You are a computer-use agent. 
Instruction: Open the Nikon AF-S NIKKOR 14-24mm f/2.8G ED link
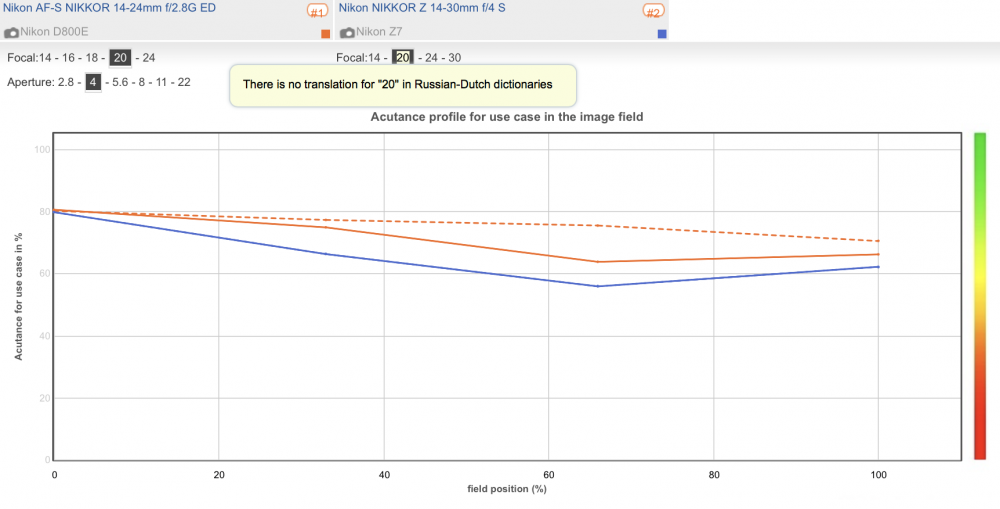point(110,8)
